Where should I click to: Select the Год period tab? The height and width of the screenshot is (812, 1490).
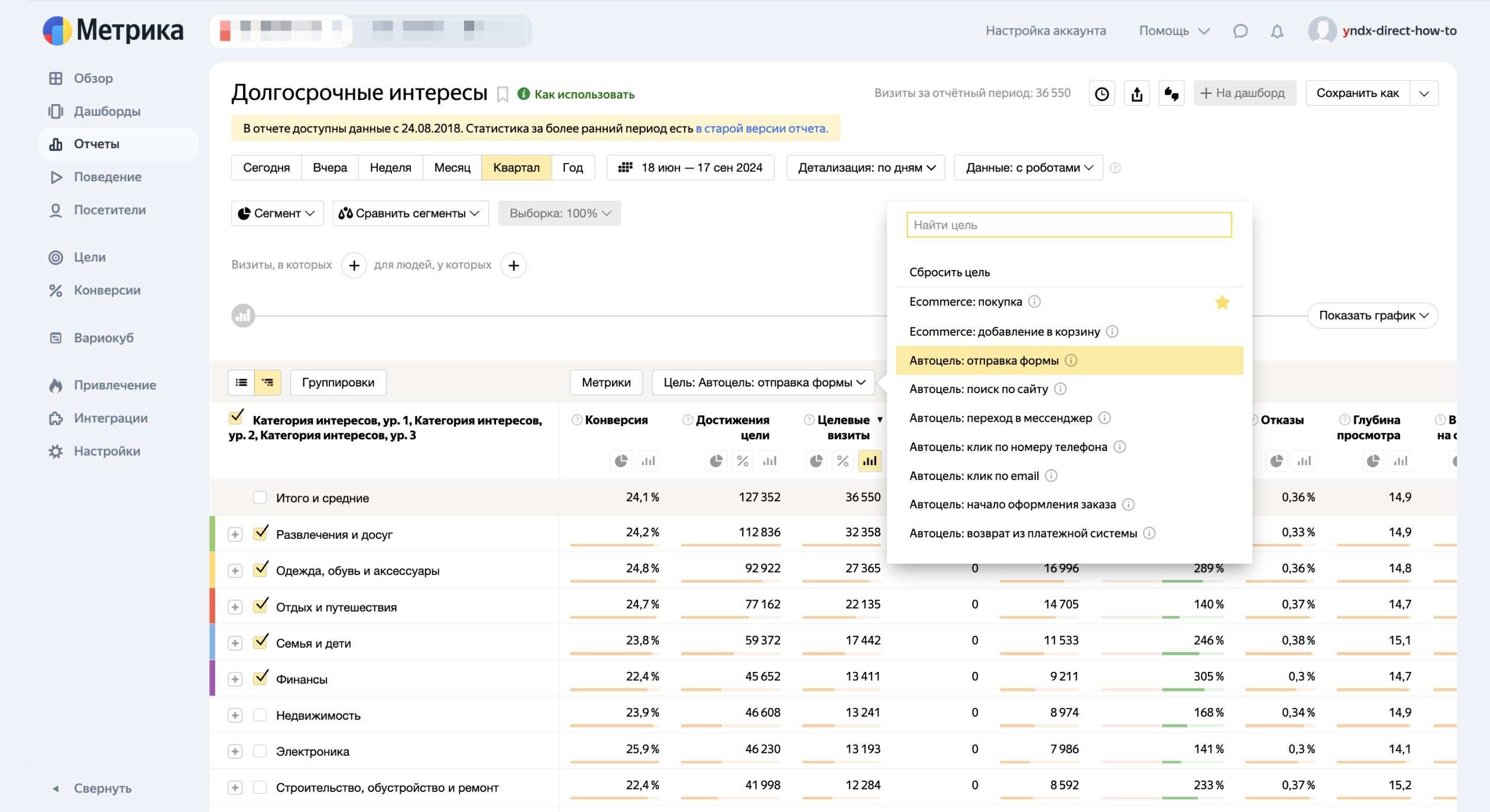click(572, 168)
